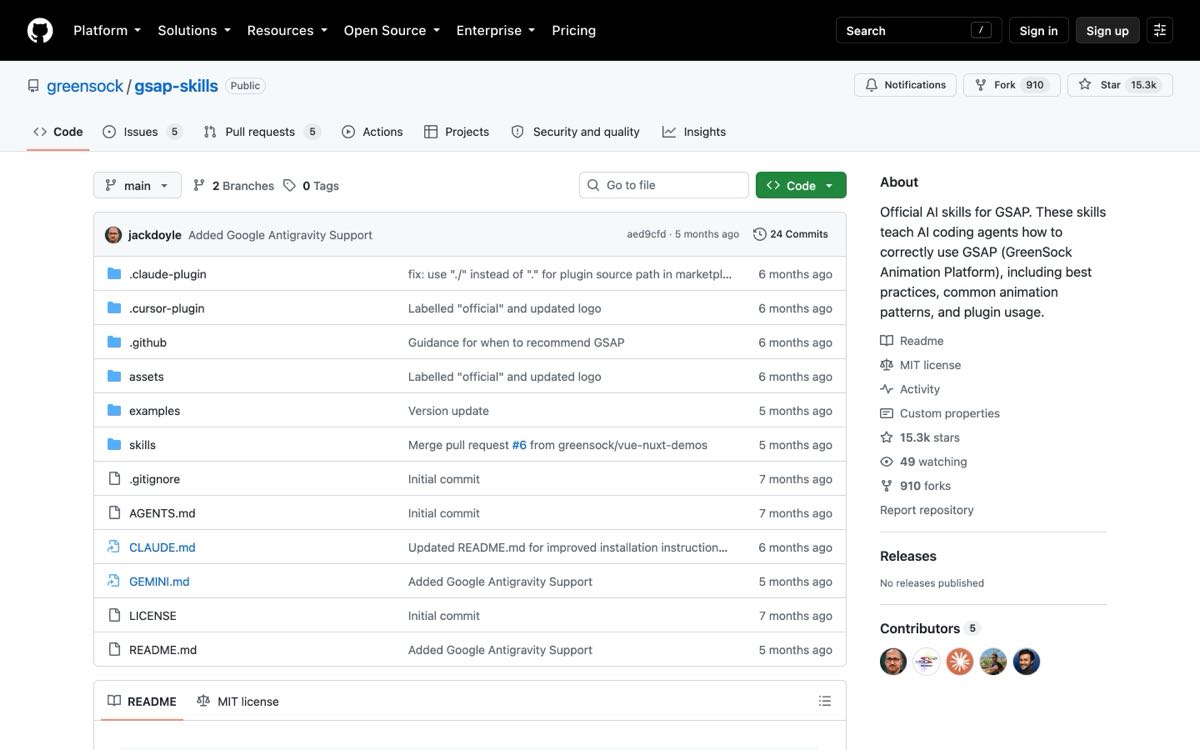Screen dimensions: 1200x750
Task: Switch to the Issues tab
Action: pyautogui.click(x=142, y=132)
